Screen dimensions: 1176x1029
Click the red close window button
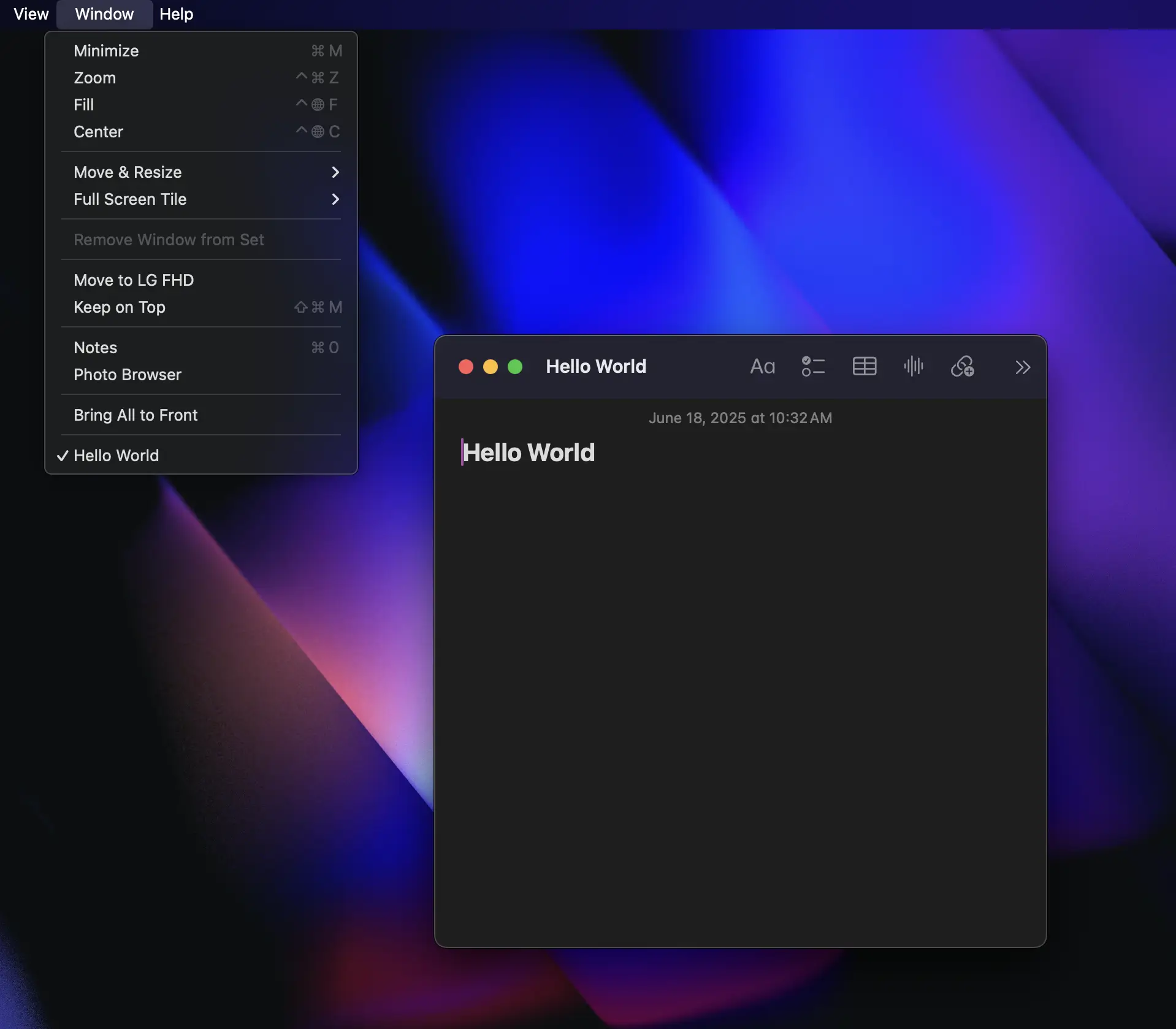[466, 367]
